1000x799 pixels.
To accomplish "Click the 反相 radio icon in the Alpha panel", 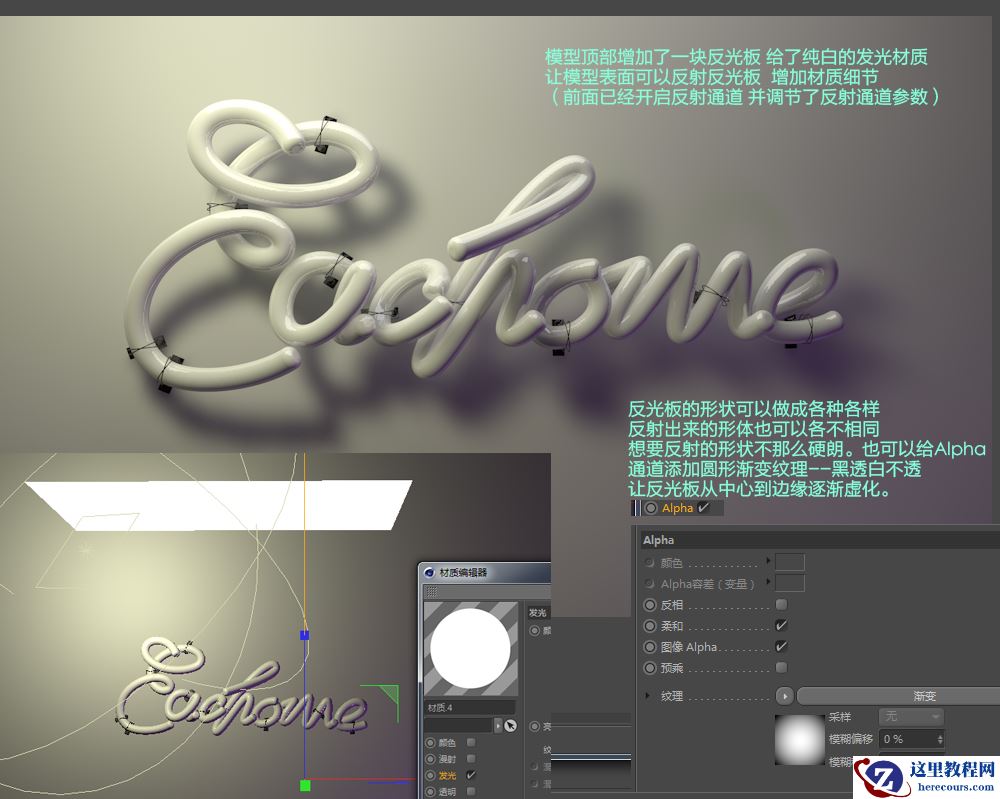I will tap(649, 604).
